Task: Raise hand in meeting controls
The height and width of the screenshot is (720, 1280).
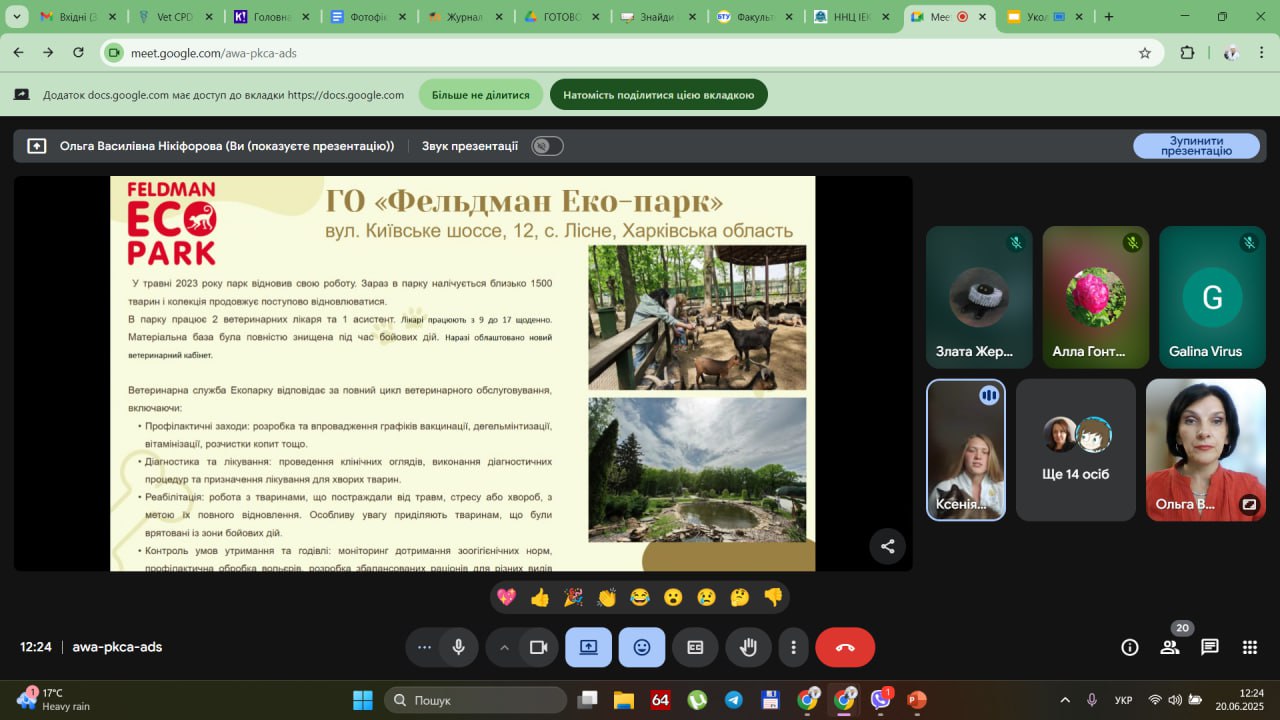Action: [748, 647]
